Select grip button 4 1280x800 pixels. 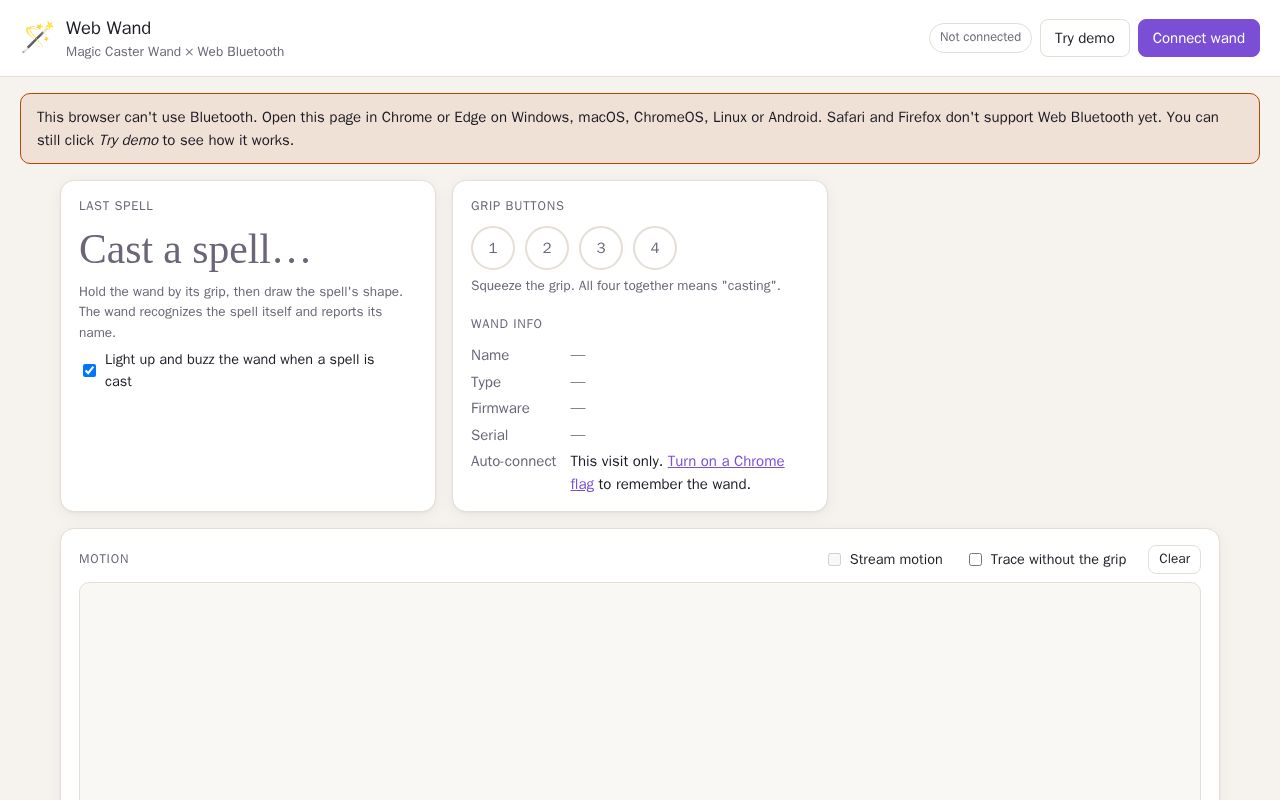coord(655,248)
